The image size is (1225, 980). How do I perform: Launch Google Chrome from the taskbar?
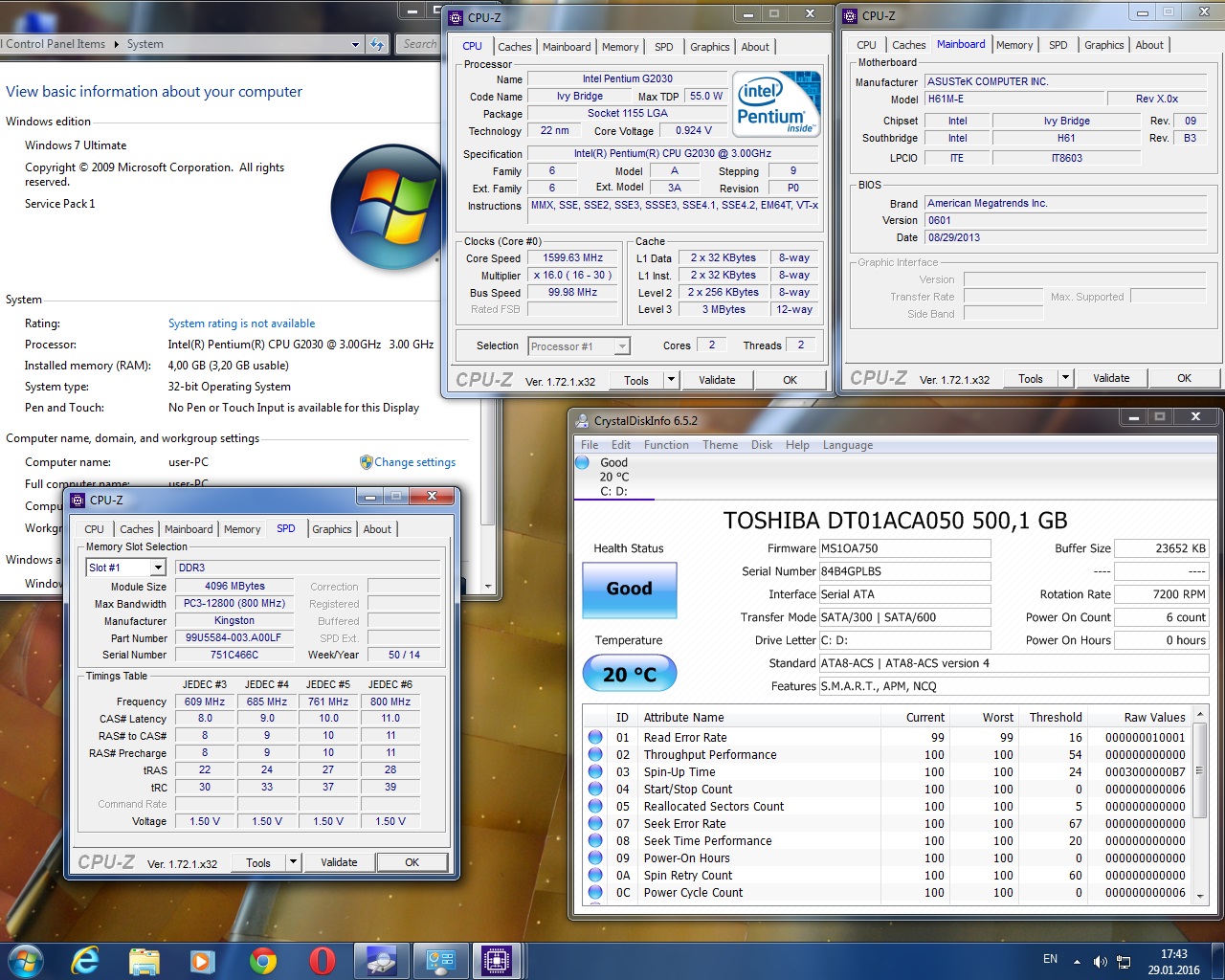click(262, 960)
